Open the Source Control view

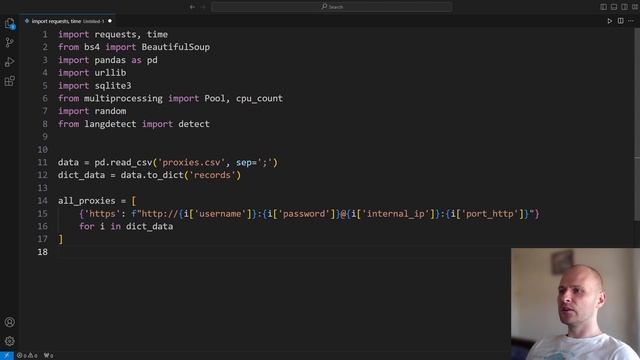[9, 42]
